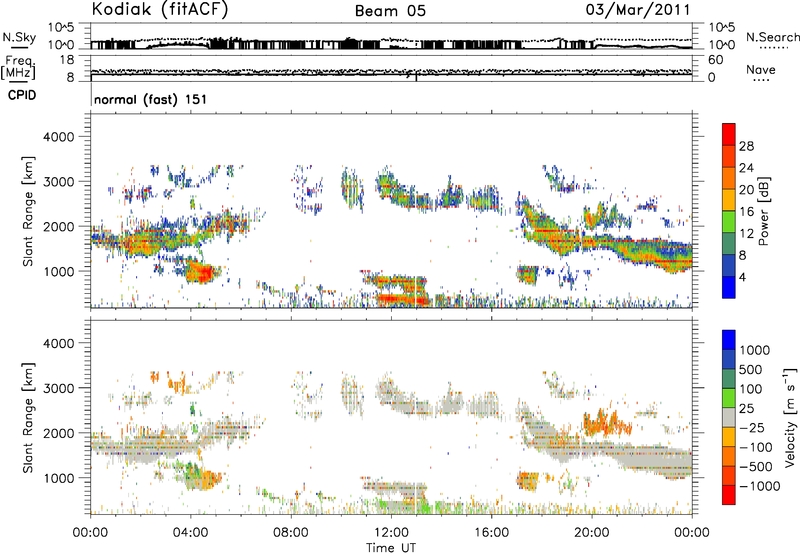Viewport: 800px width, 554px height.
Task: Click the 'Slant Range [km]' label of the power panel
Action: pyautogui.click(x=28, y=211)
